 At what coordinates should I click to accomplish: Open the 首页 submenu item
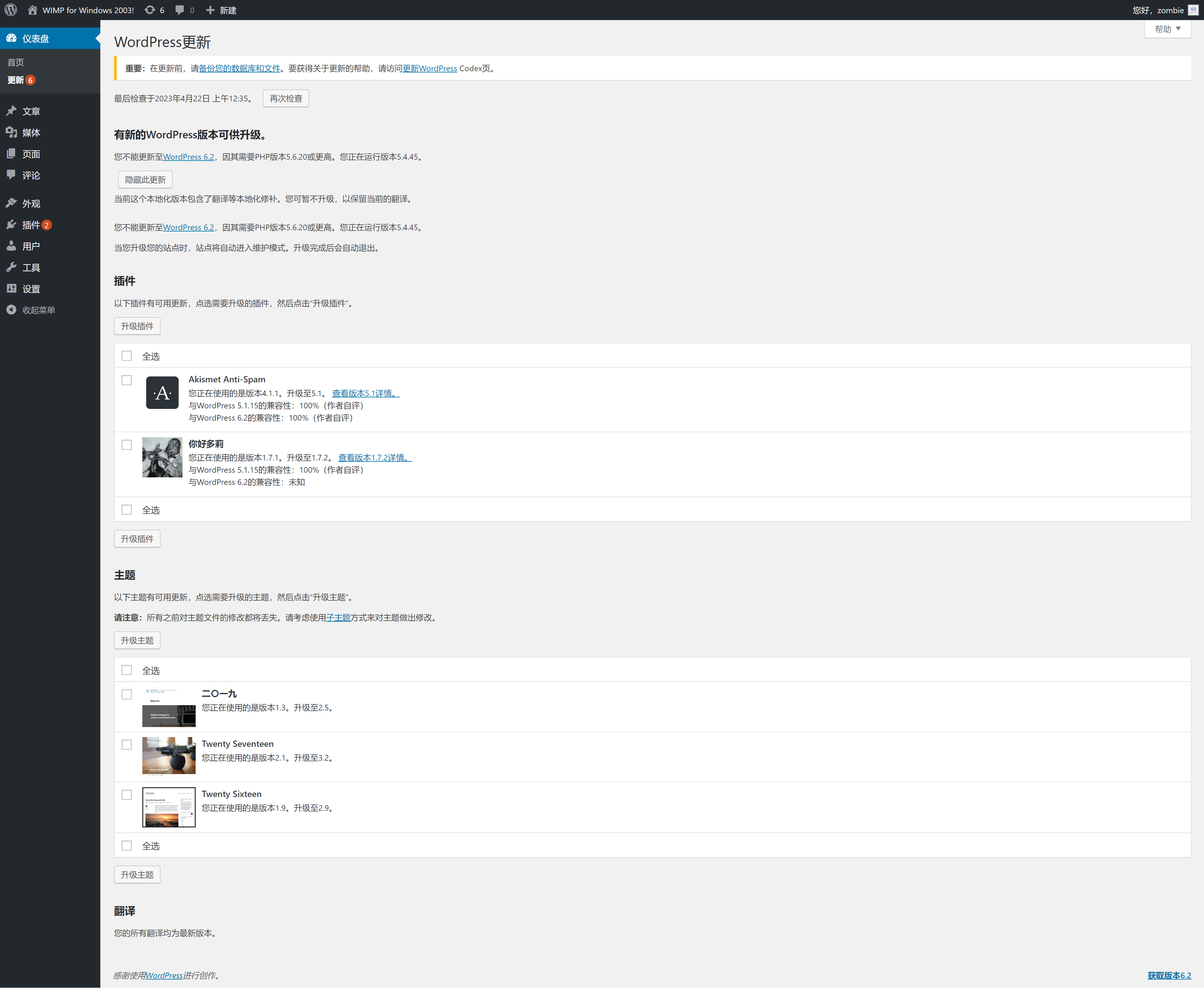tap(16, 62)
